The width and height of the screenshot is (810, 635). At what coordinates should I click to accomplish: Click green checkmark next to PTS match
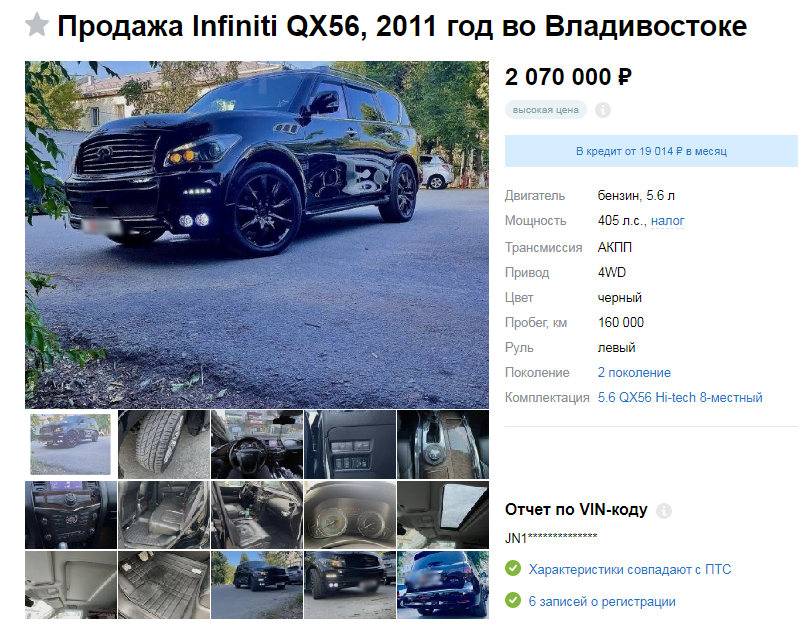coord(513,568)
